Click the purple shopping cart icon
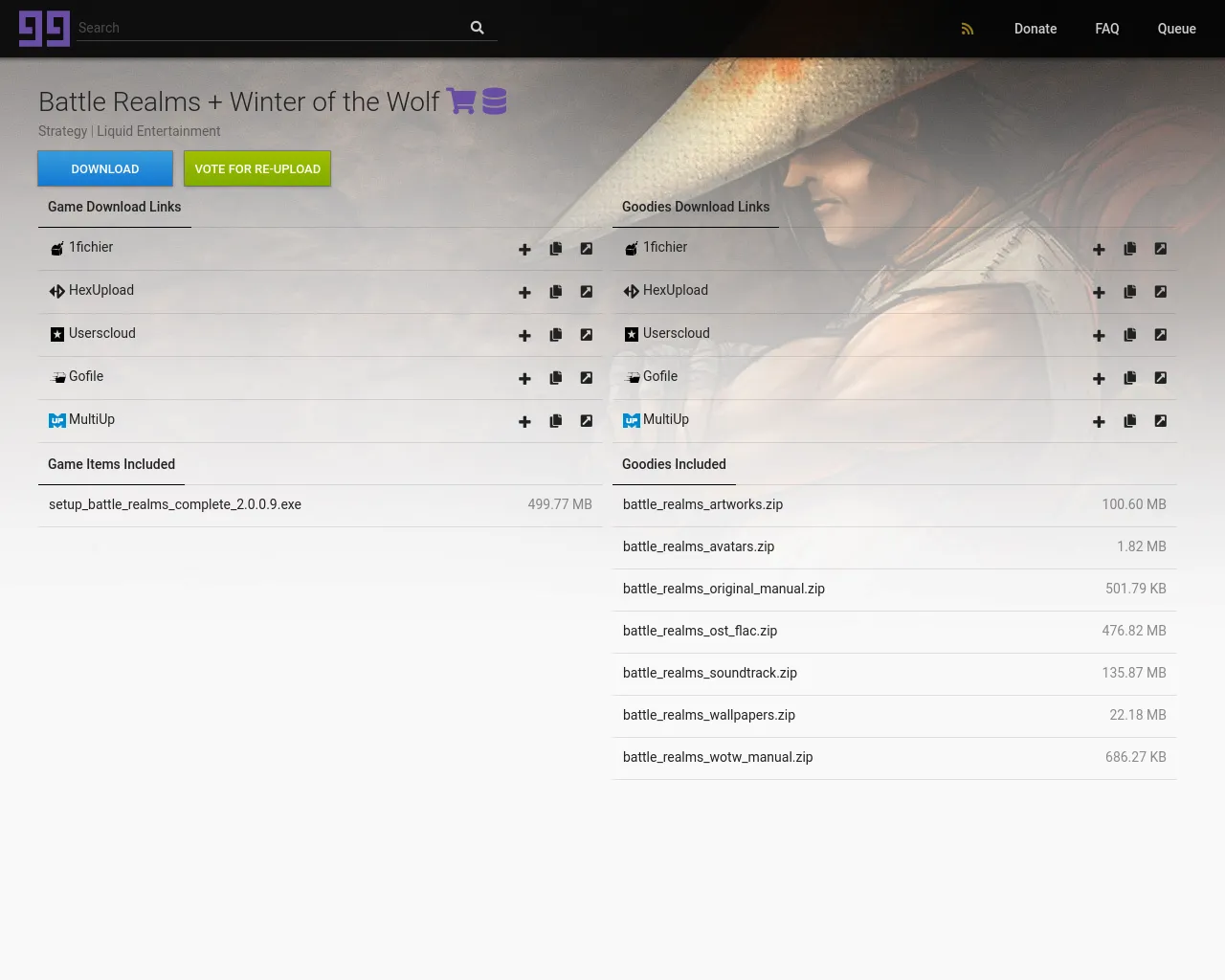This screenshot has height=980, width=1225. pos(460,101)
